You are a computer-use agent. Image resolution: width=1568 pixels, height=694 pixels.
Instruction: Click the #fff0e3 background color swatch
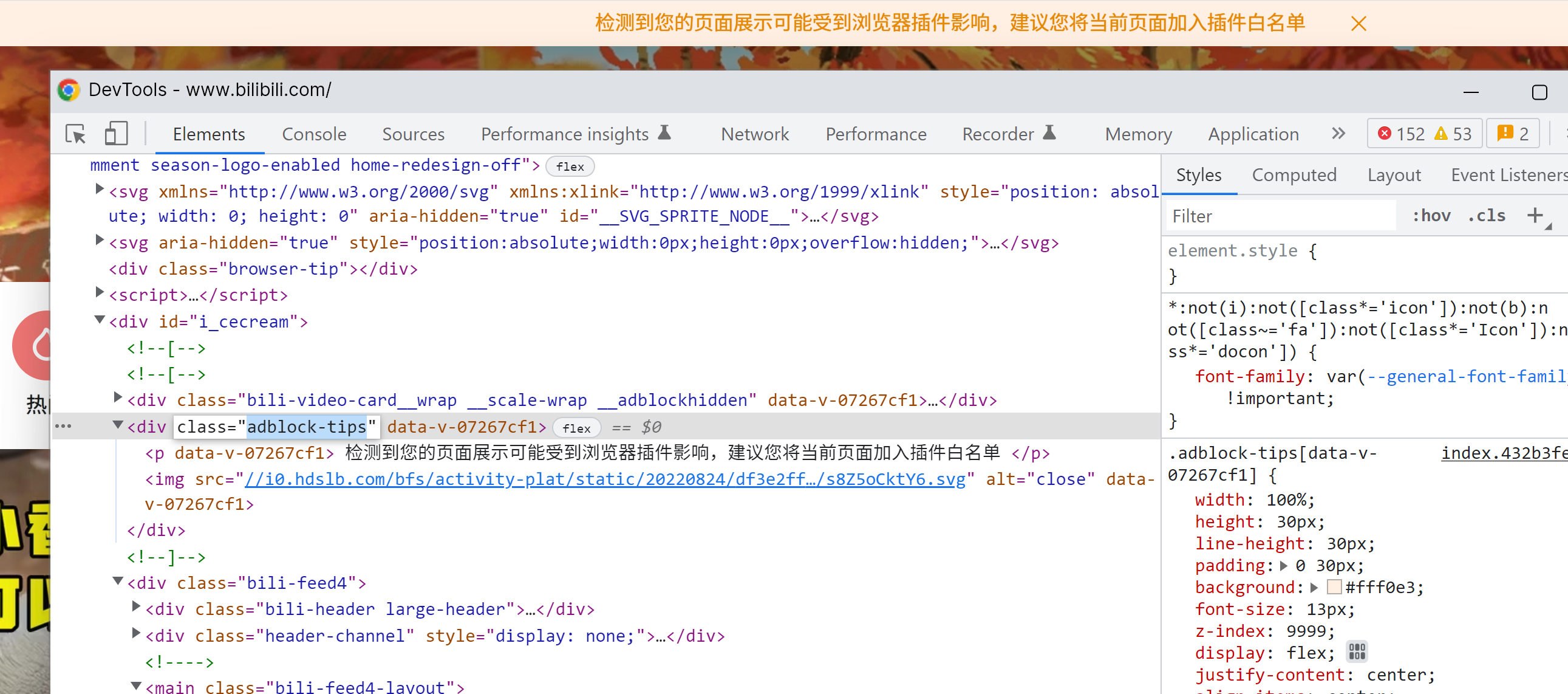click(x=1334, y=587)
